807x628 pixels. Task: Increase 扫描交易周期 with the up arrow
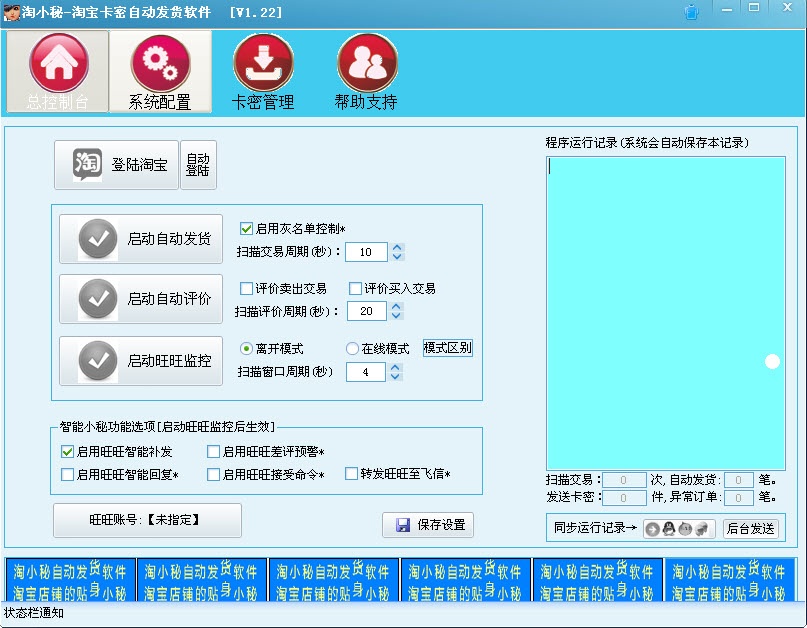[397, 247]
